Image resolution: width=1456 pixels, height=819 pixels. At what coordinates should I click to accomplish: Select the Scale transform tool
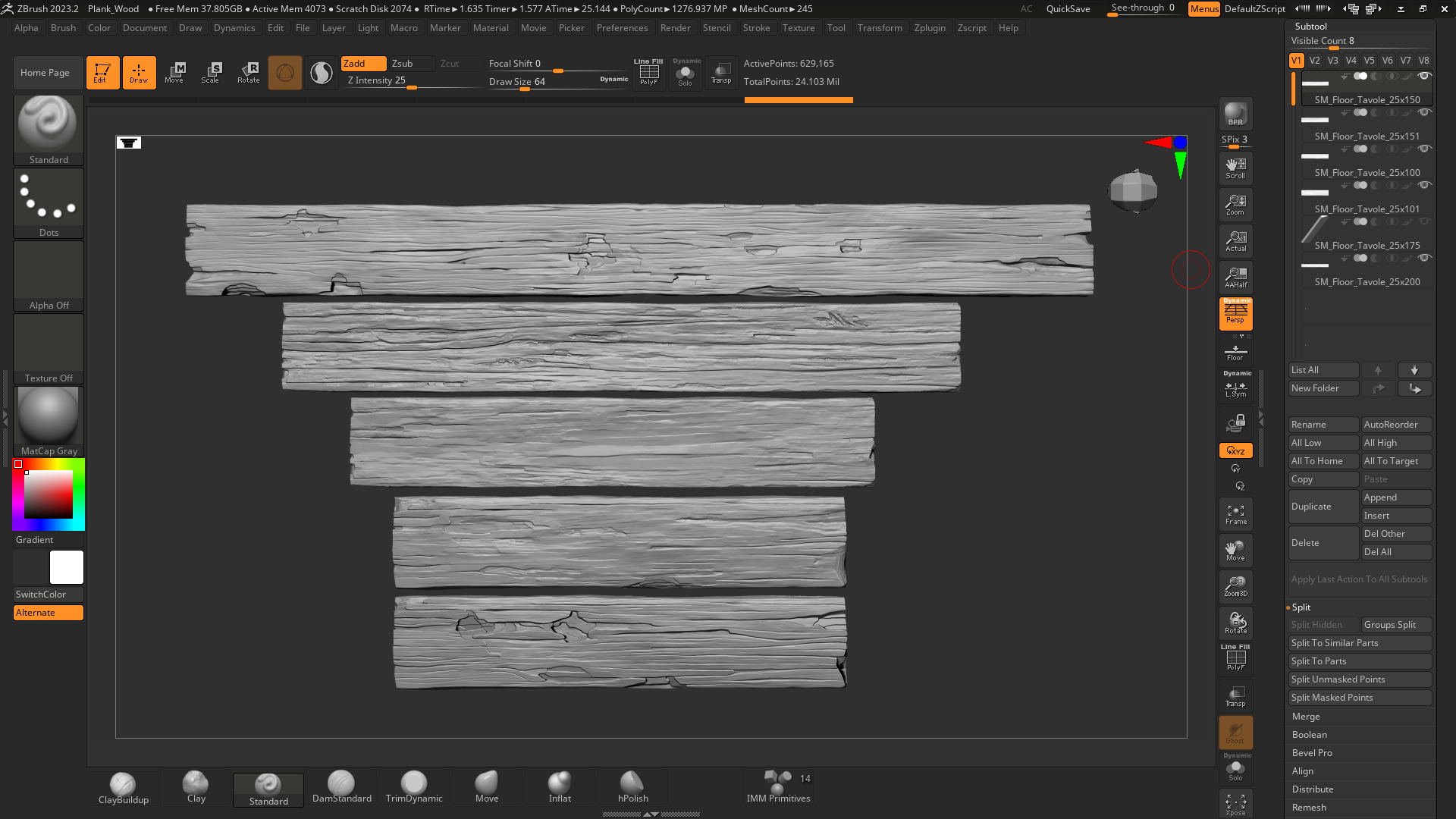pos(211,73)
